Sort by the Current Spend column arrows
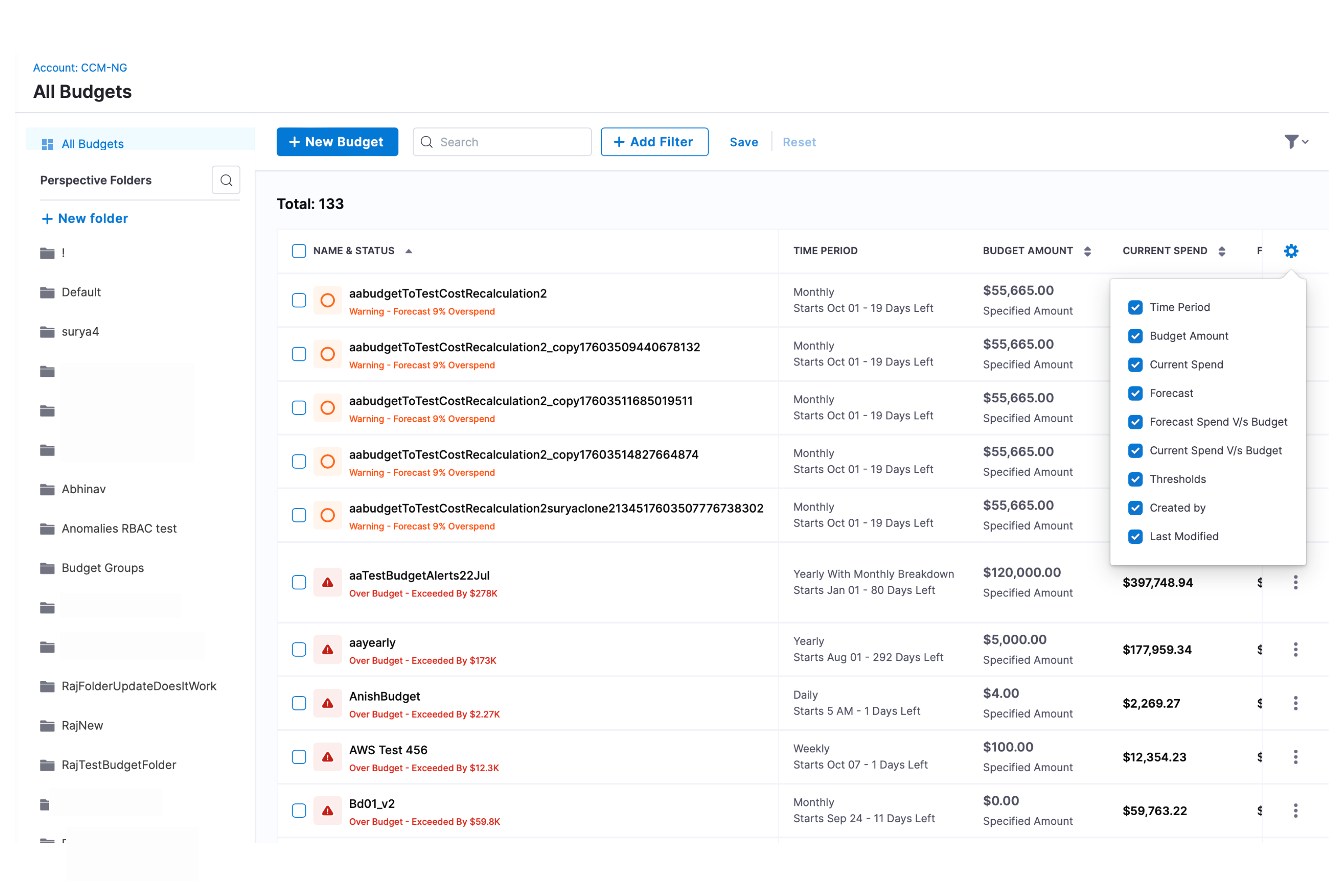Screen dimensions: 1344x896 tap(1222, 251)
